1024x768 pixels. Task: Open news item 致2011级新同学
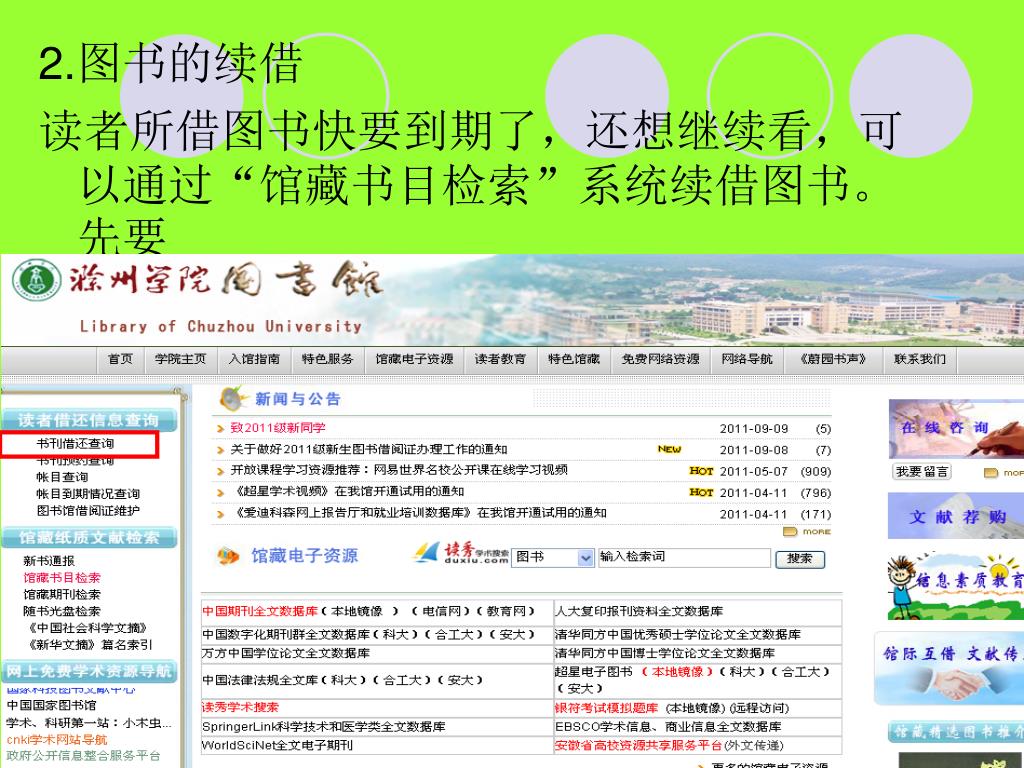click(278, 428)
